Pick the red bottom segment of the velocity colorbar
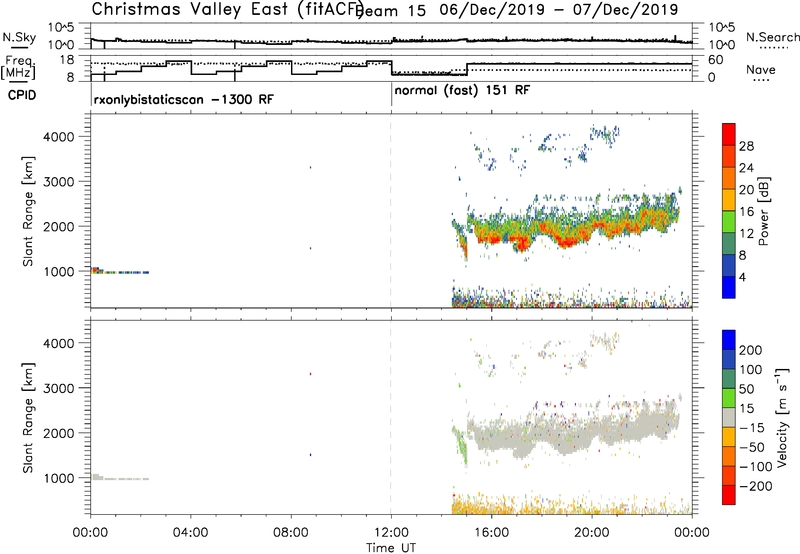This screenshot has height=554, width=800. point(729,495)
